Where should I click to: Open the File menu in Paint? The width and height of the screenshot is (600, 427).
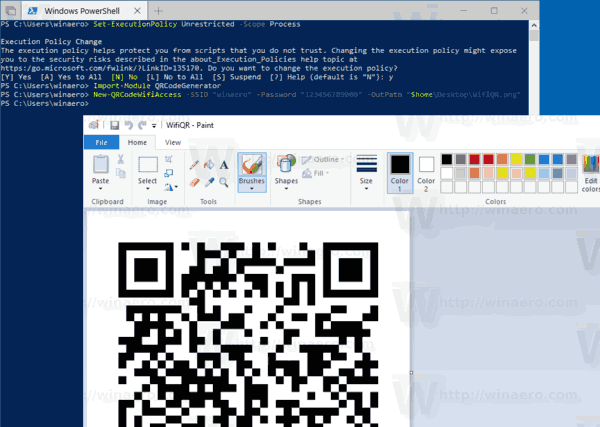pyautogui.click(x=101, y=142)
